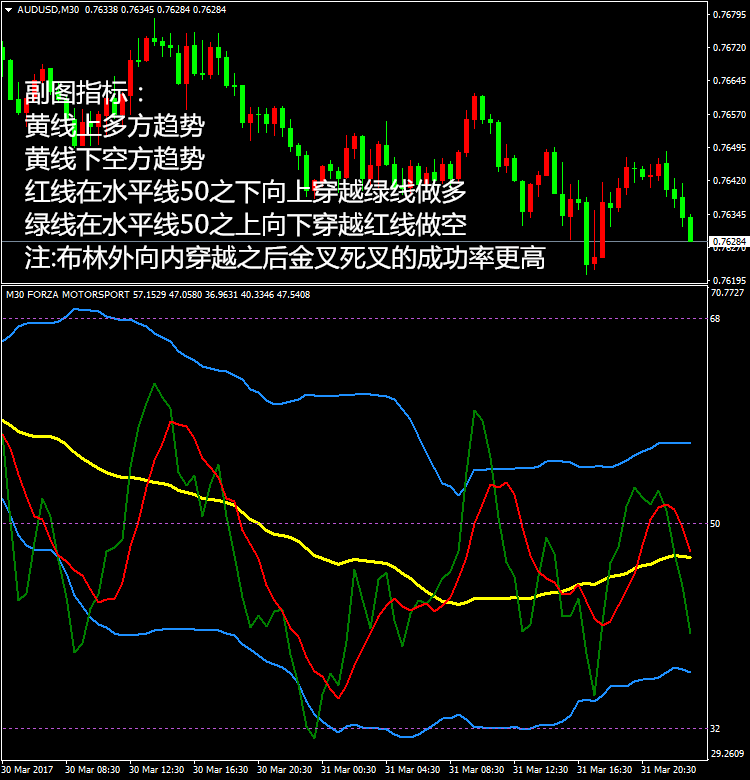Click the 29.2609 indicator scale minimum
Screen dimensions: 750x780
click(727, 753)
